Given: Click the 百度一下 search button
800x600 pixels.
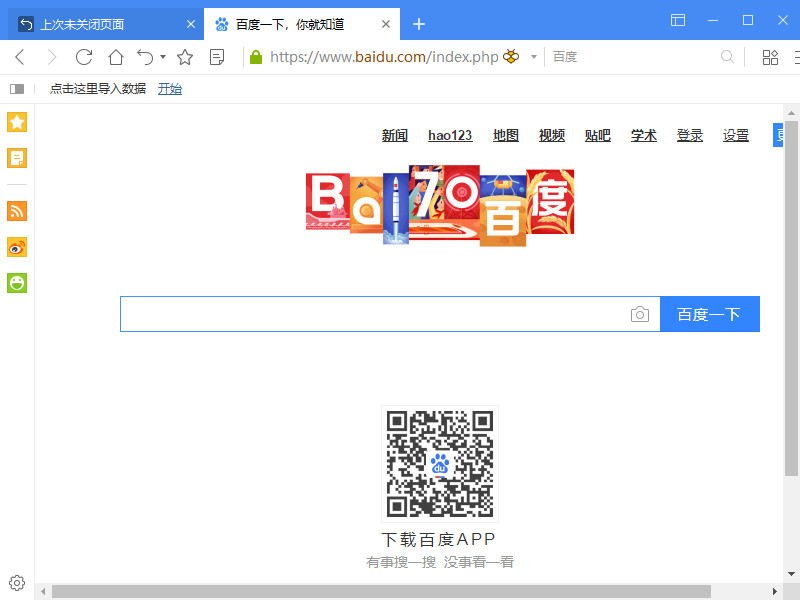Looking at the screenshot, I should pos(710,314).
